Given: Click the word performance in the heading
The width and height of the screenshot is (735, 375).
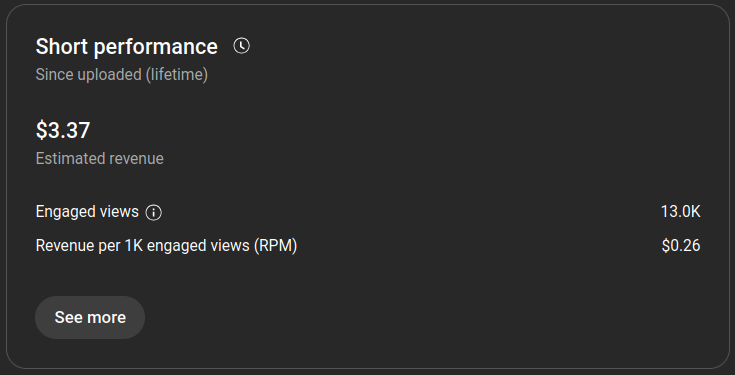Looking at the screenshot, I should tap(156, 47).
